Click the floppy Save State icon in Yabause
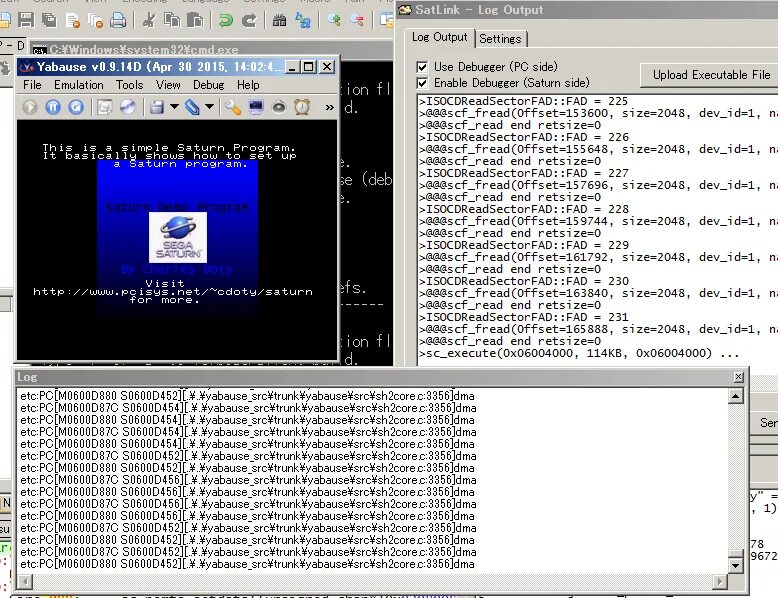This screenshot has height=598, width=778. [157, 107]
